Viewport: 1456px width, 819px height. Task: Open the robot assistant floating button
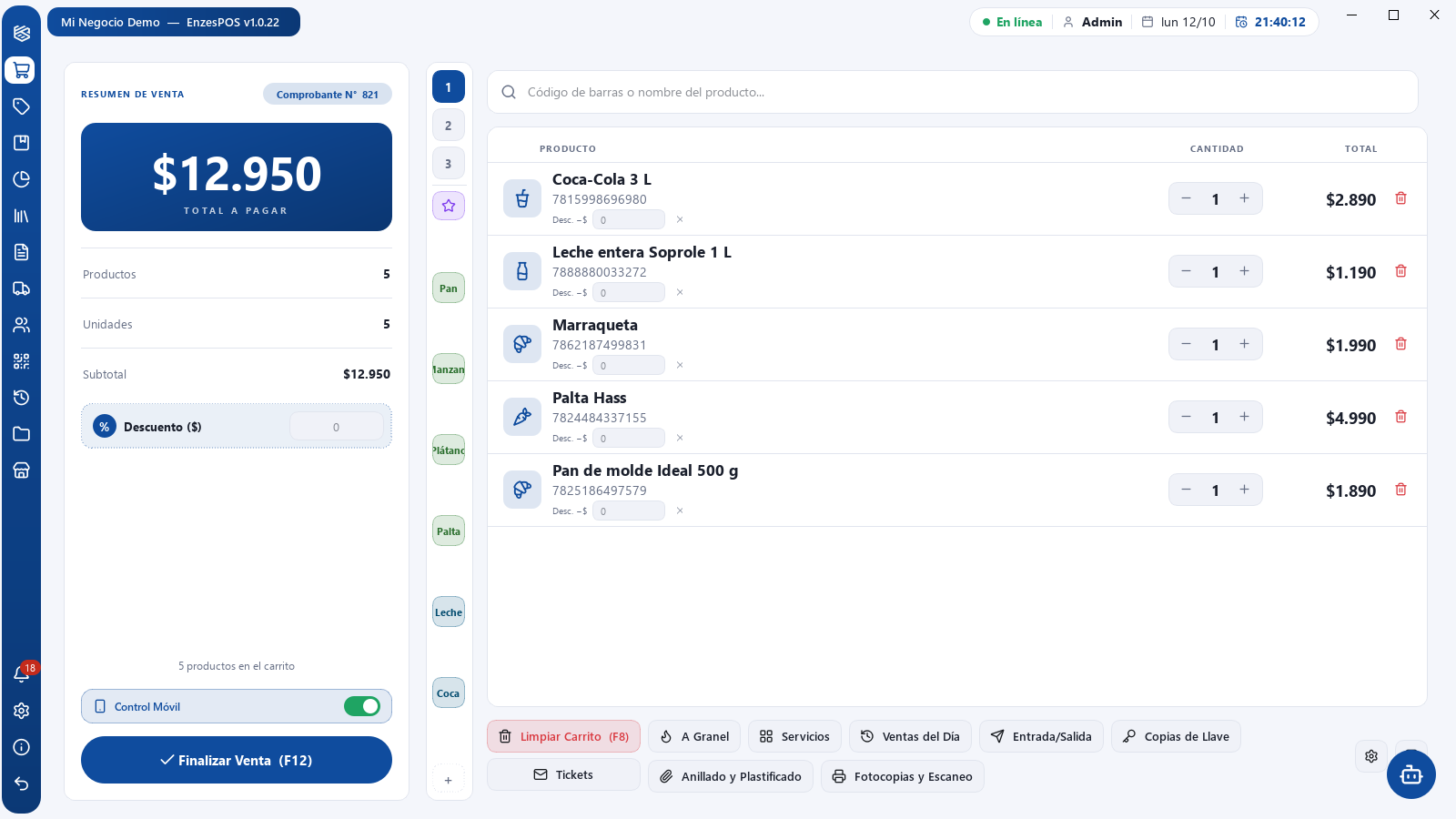[1410, 774]
